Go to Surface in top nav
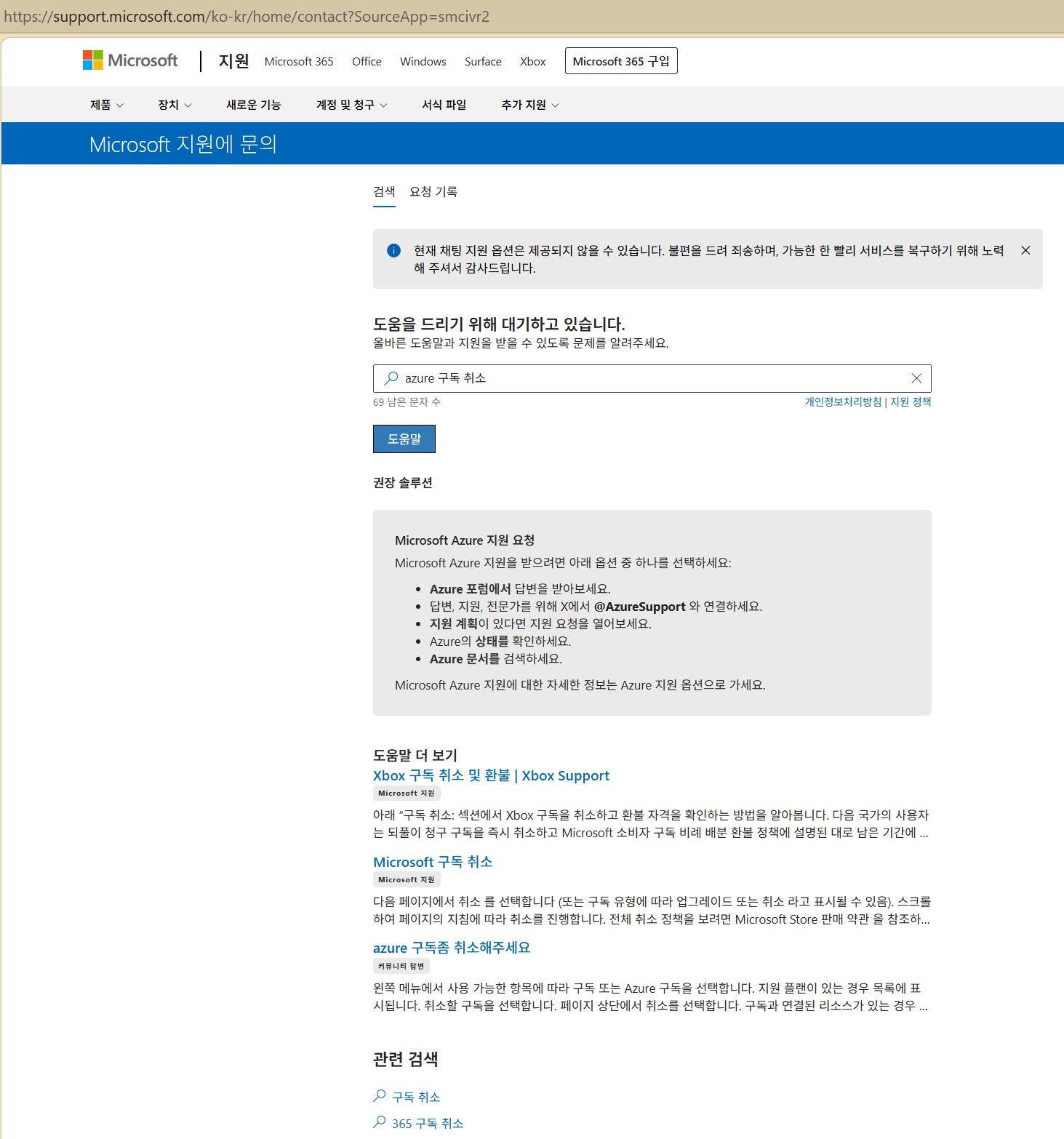 [483, 61]
